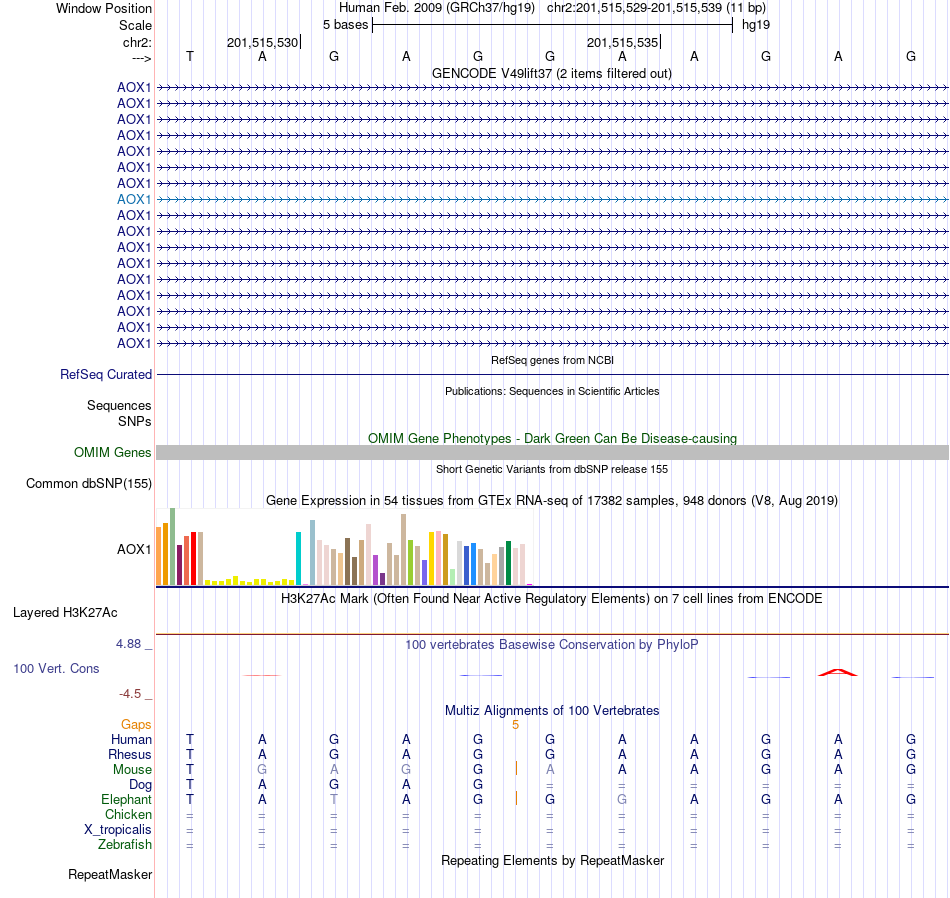The image size is (950, 898).
Task: Click Publications: Sequences in Scientific Articles title
Action: point(552,391)
